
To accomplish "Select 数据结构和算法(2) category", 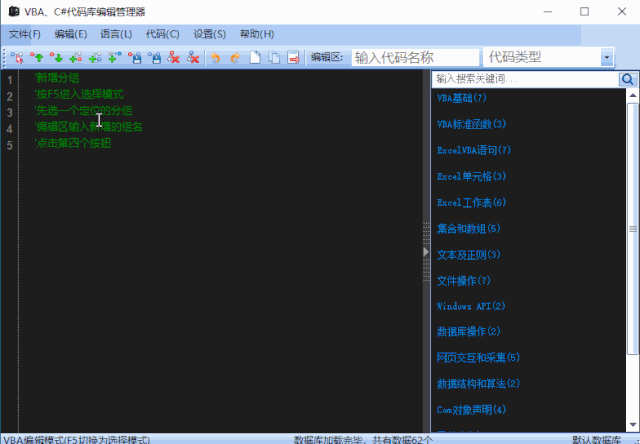I will click(x=478, y=384).
